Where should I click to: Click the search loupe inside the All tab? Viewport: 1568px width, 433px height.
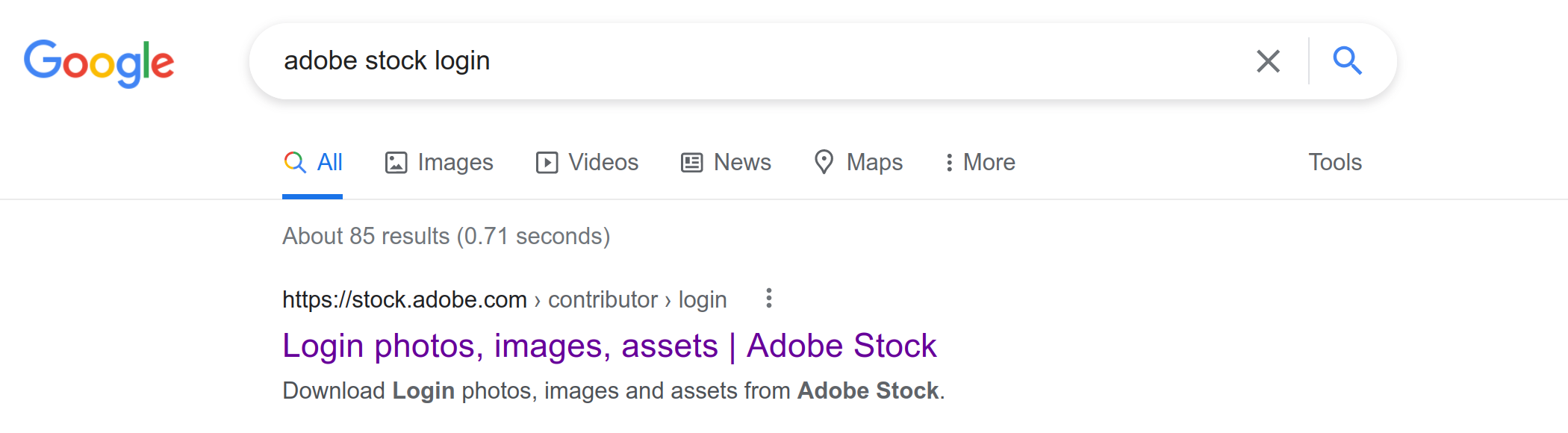click(x=295, y=161)
